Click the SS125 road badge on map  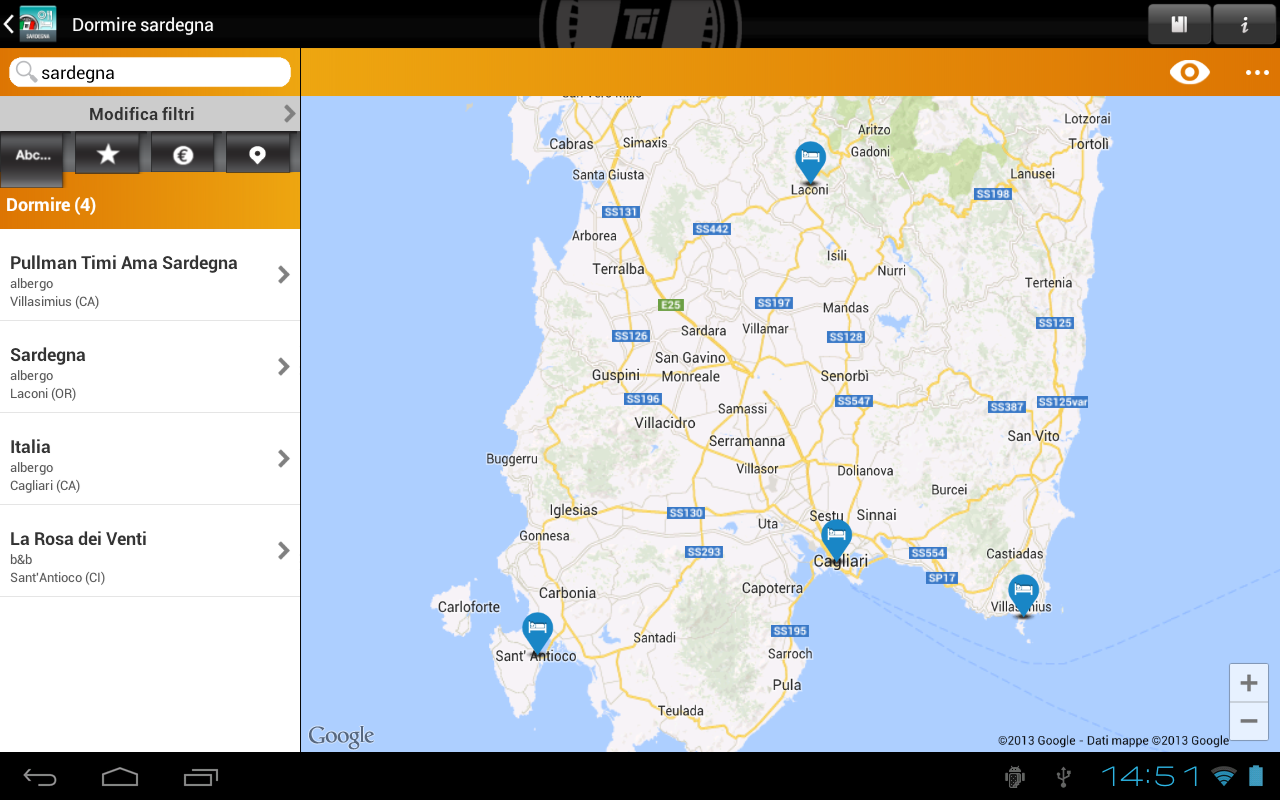(1055, 323)
